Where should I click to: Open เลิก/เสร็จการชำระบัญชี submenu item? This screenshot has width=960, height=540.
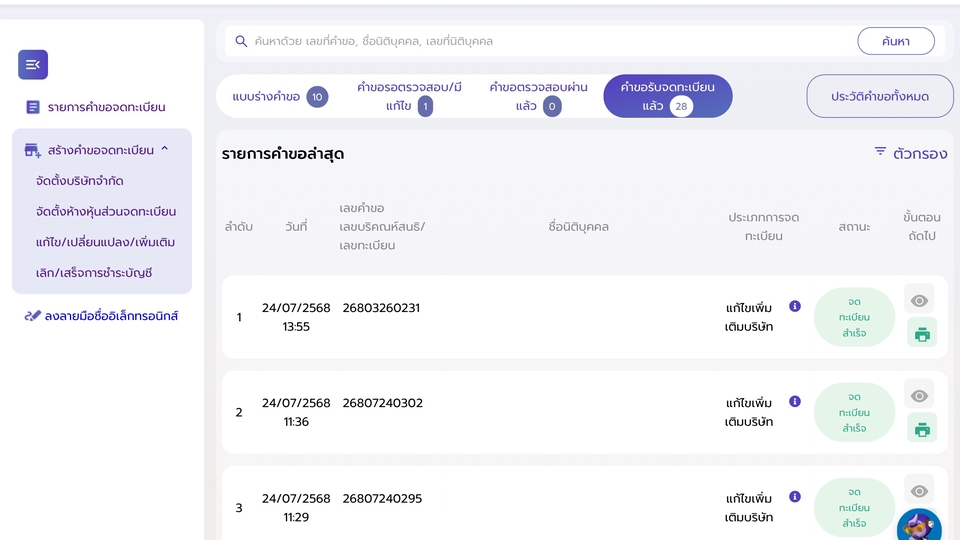point(93,272)
